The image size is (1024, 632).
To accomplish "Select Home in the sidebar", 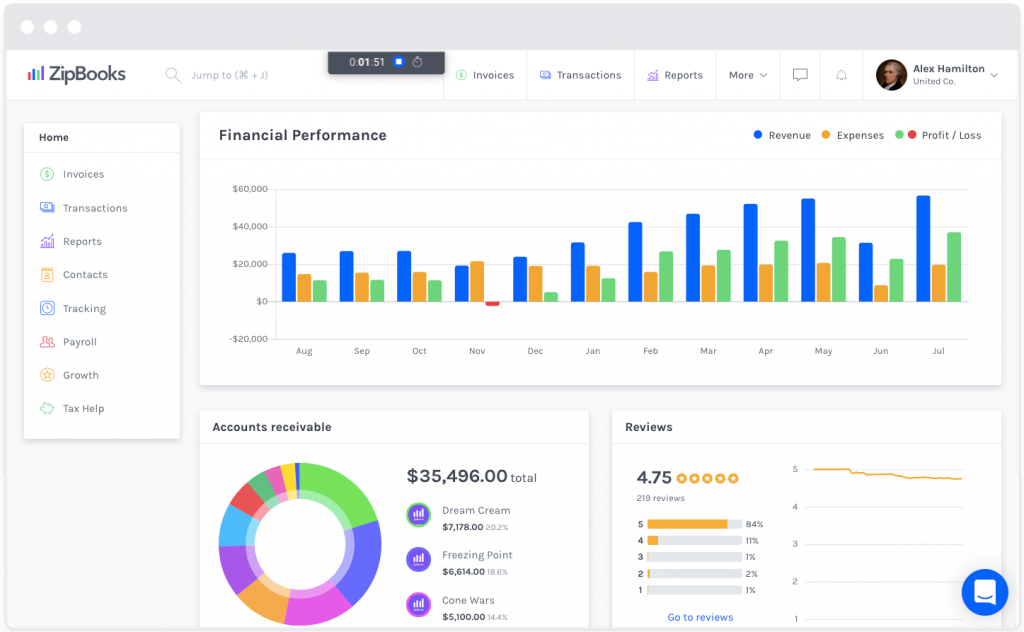I will 54,137.
